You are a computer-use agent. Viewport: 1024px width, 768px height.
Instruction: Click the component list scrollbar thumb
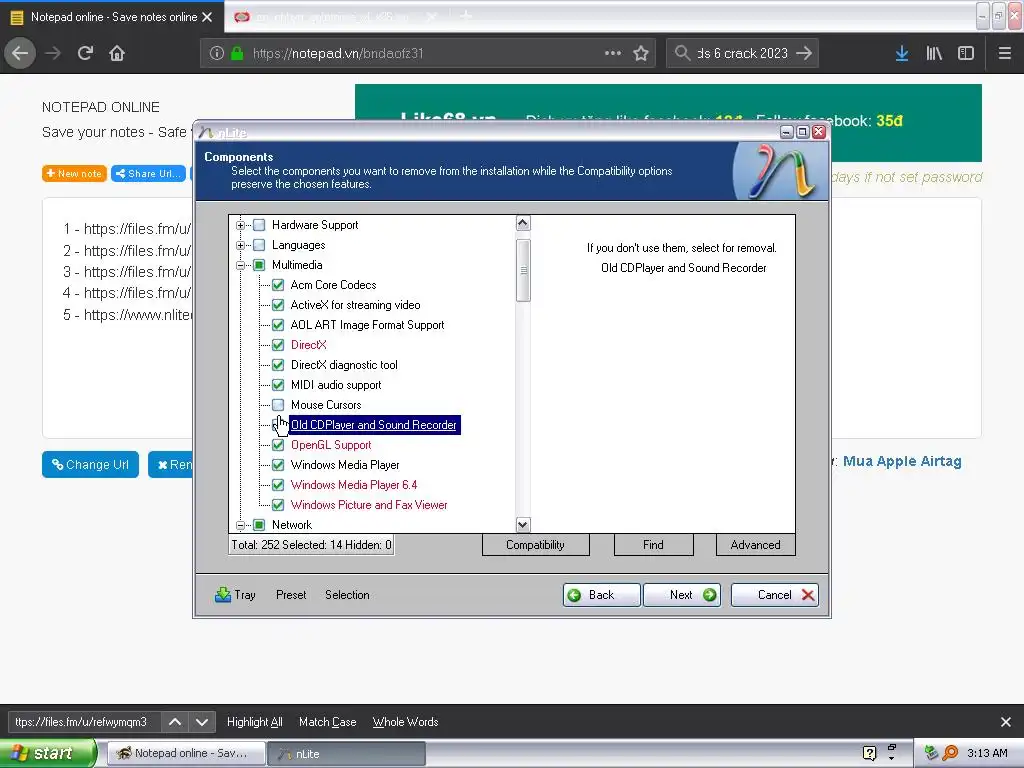click(x=523, y=270)
